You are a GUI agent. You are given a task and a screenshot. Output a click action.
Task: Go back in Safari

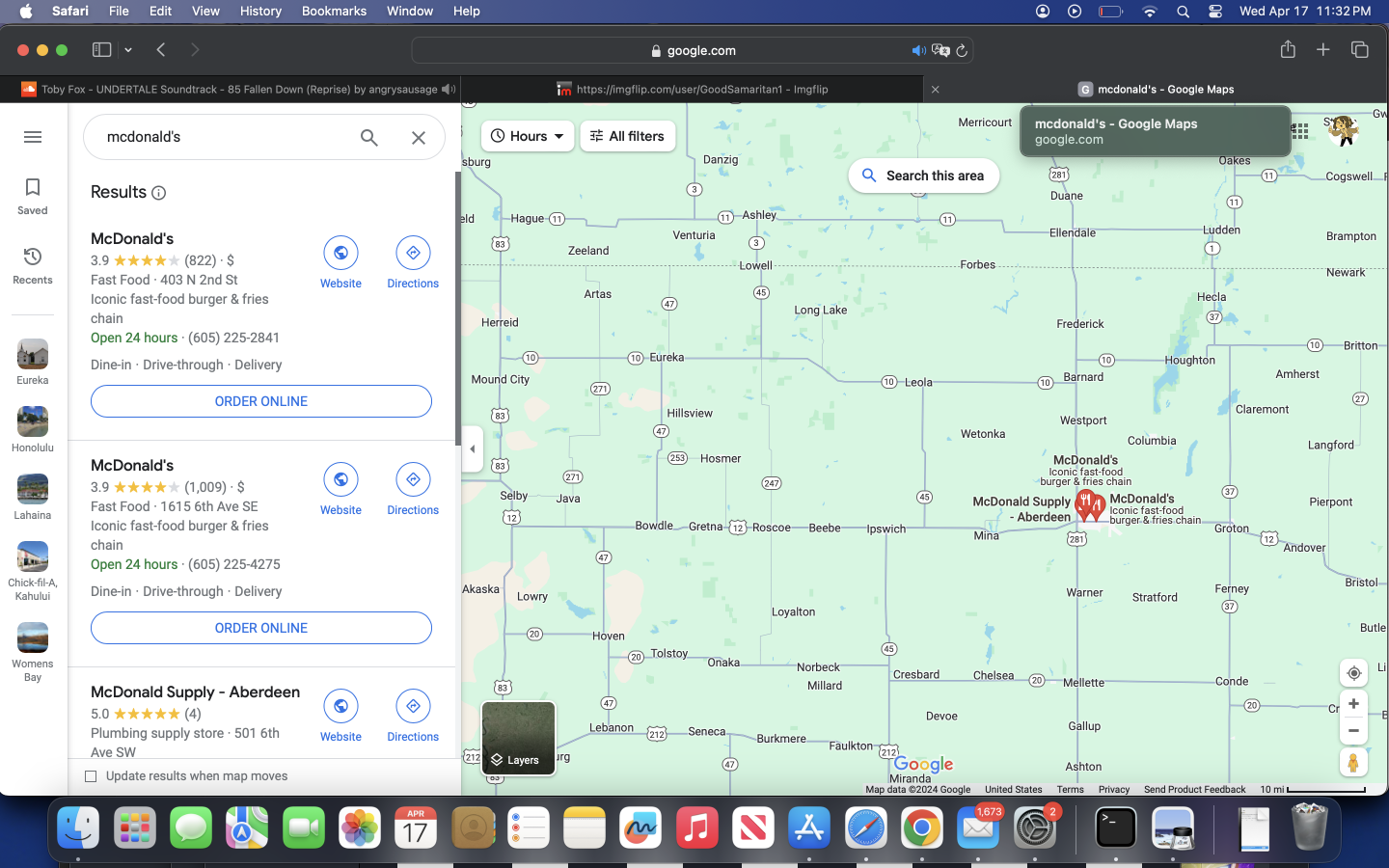(161, 49)
